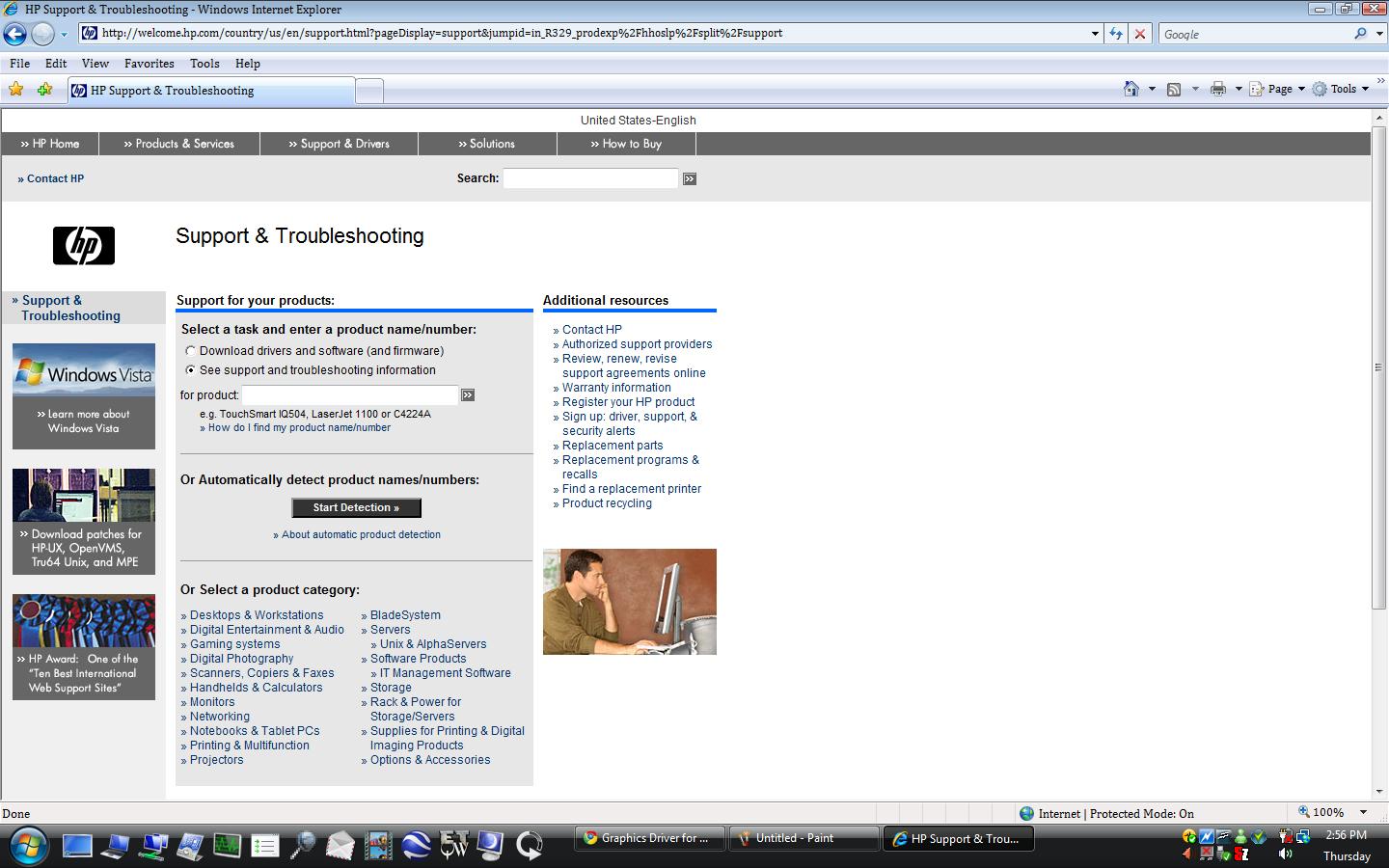Open the recent pages dropdown arrow

tap(64, 34)
